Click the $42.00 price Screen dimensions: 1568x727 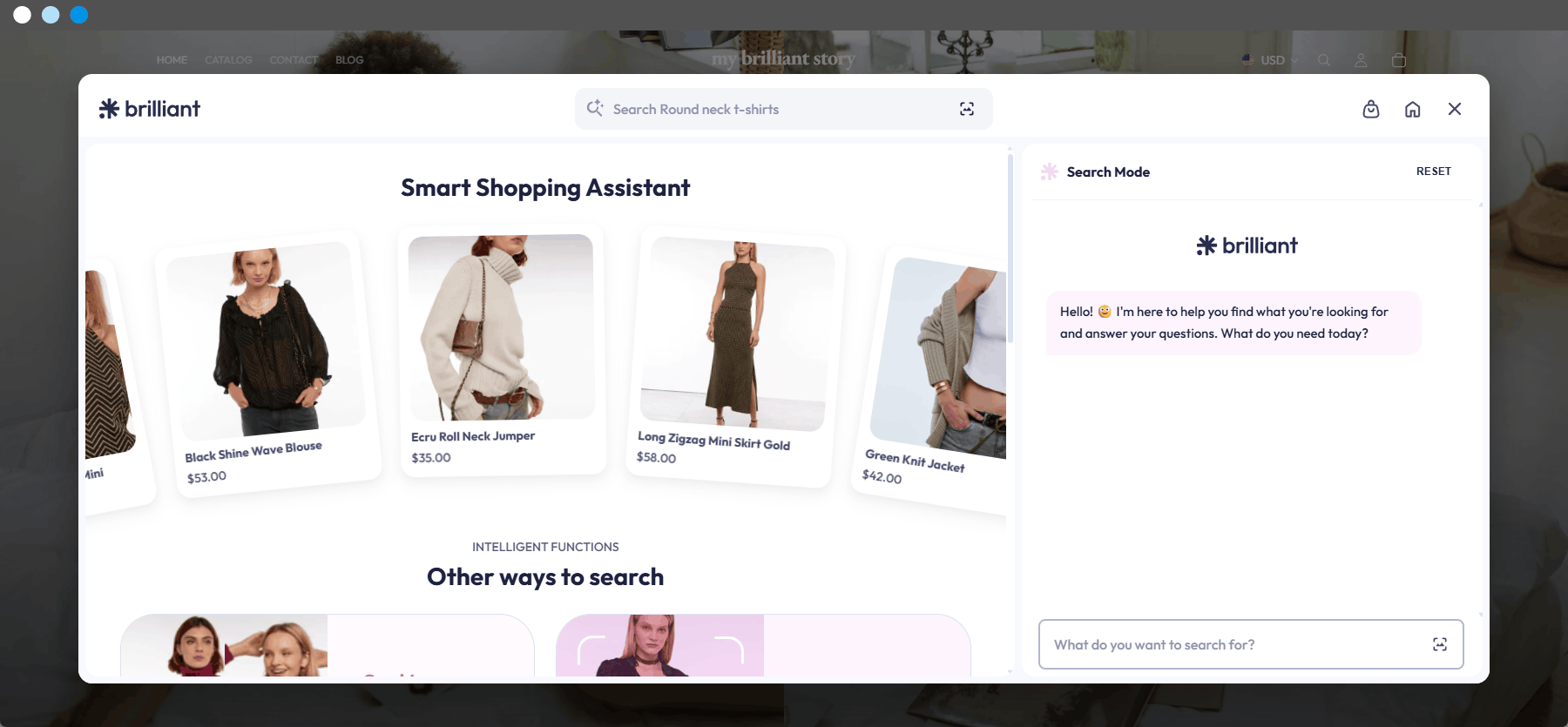[x=882, y=476]
